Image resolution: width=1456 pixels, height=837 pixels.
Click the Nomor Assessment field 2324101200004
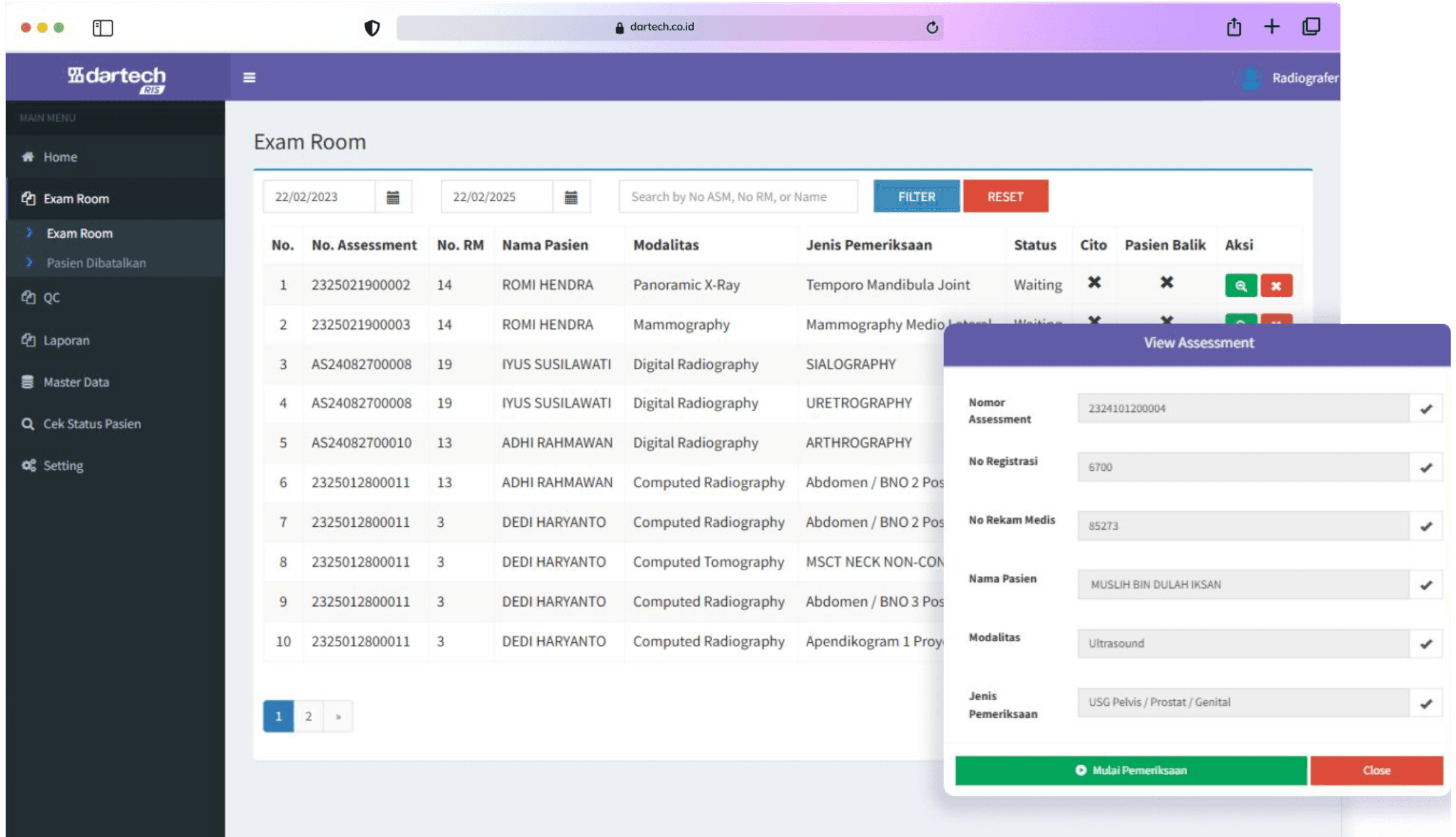pos(1243,409)
